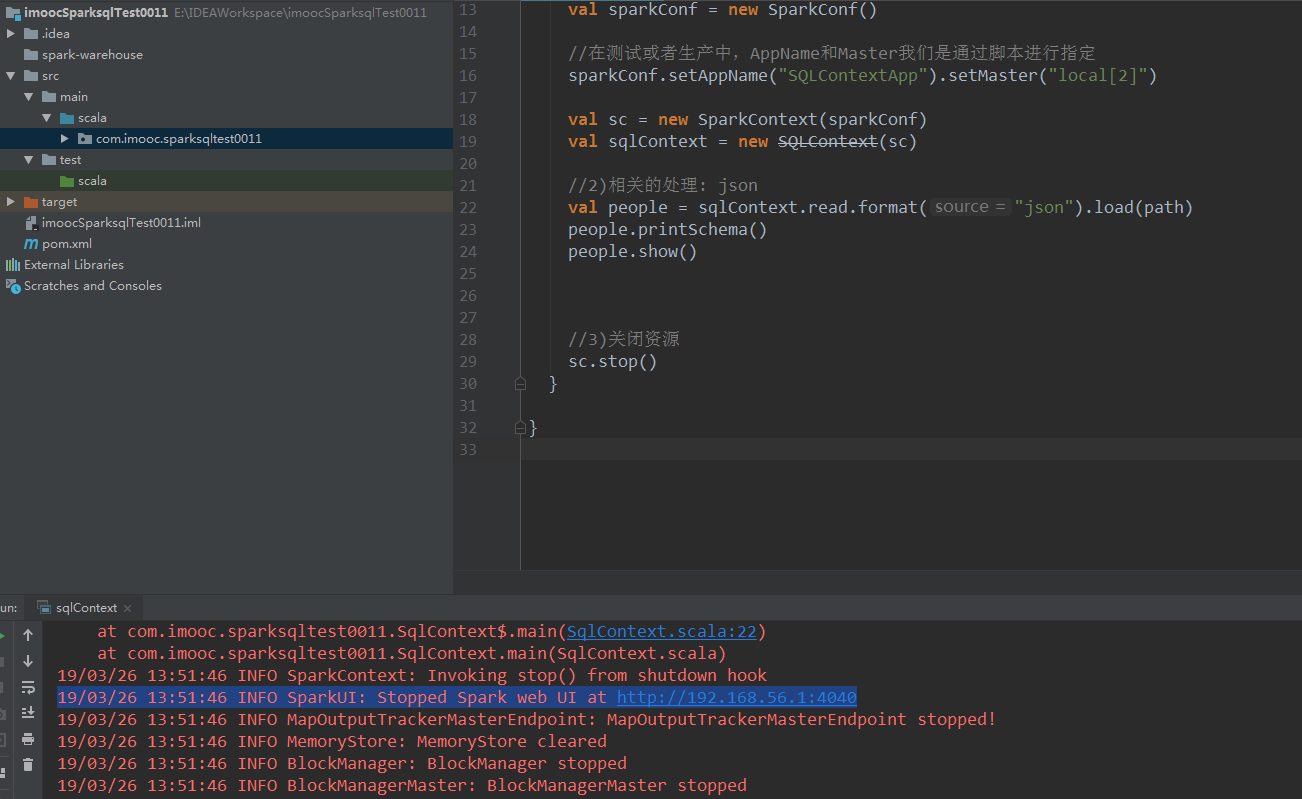Viewport: 1302px width, 799px height.
Task: Click the 'MapOutputTrackerMasterEndpoint stopped!' log line
Action: click(x=527, y=719)
